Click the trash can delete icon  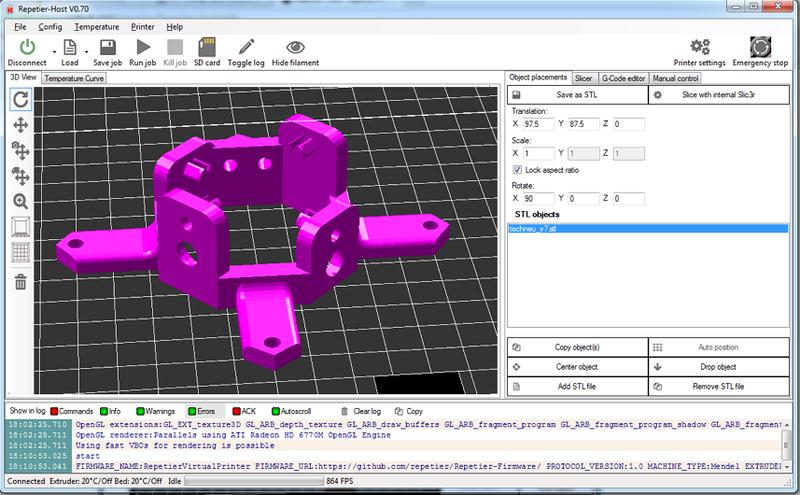(20, 282)
